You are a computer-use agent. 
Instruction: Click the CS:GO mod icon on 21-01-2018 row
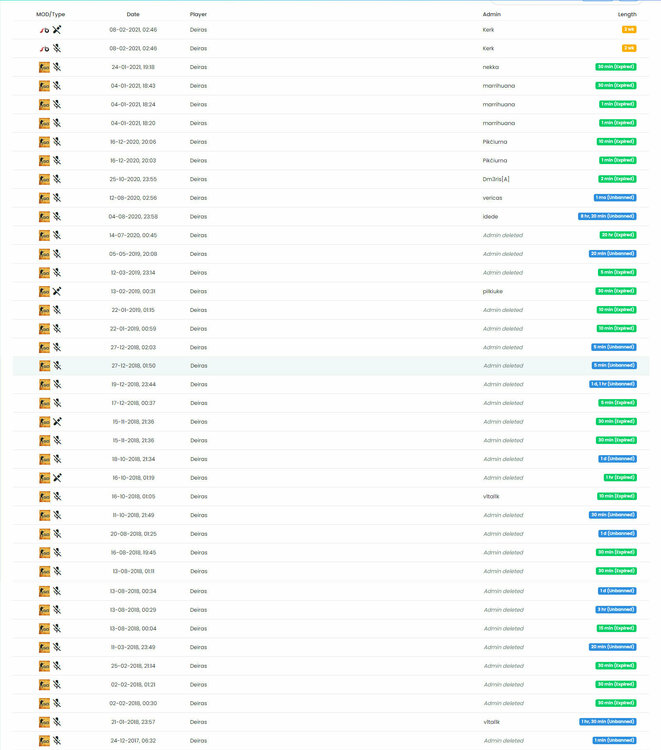pos(44,721)
